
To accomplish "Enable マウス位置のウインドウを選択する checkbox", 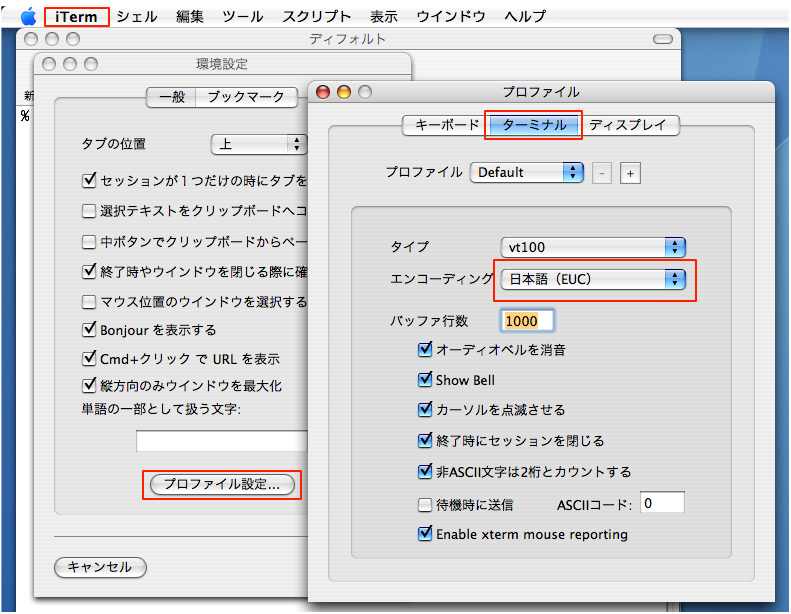I will point(89,302).
